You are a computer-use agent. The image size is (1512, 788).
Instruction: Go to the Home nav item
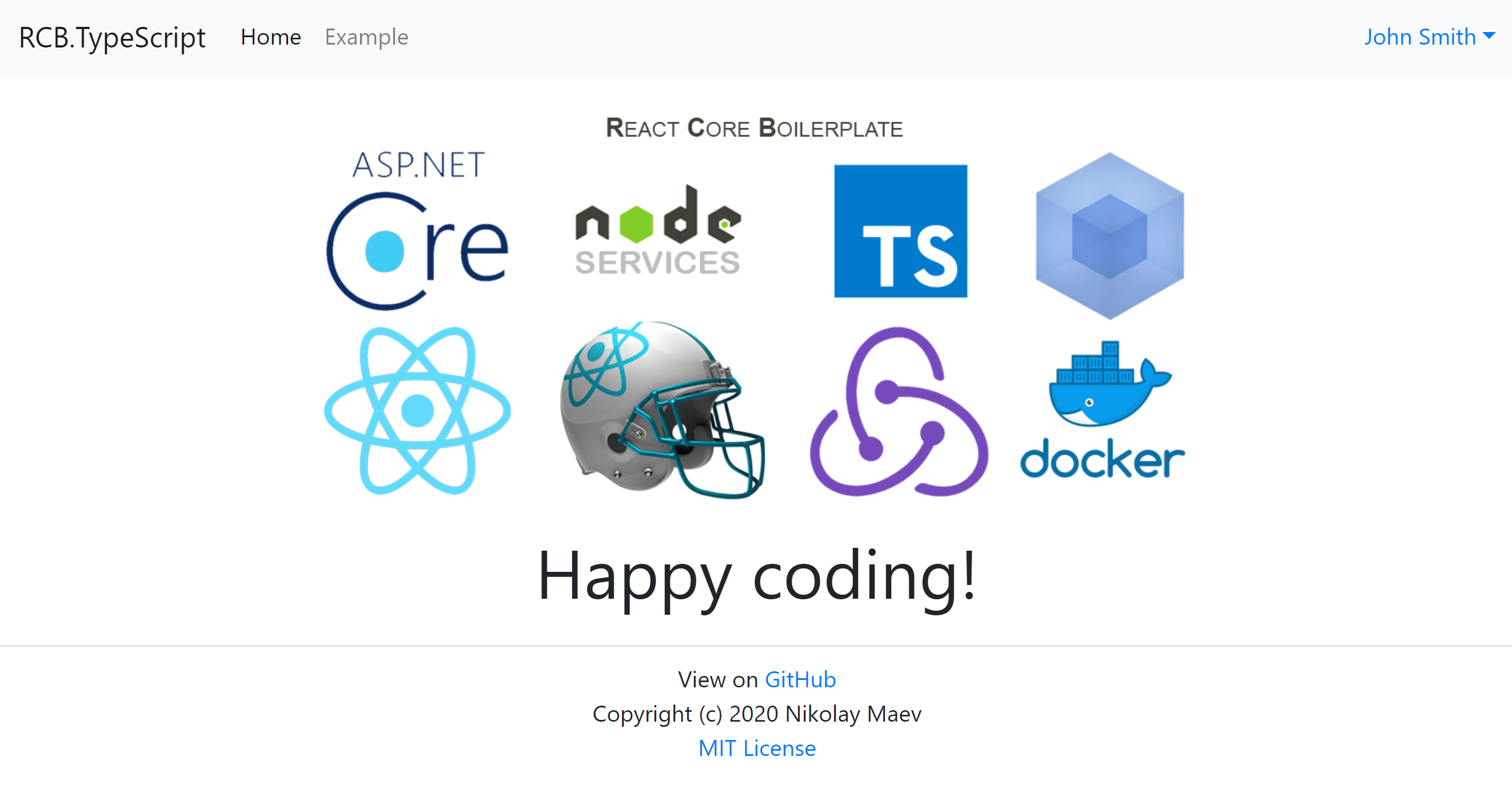(270, 37)
